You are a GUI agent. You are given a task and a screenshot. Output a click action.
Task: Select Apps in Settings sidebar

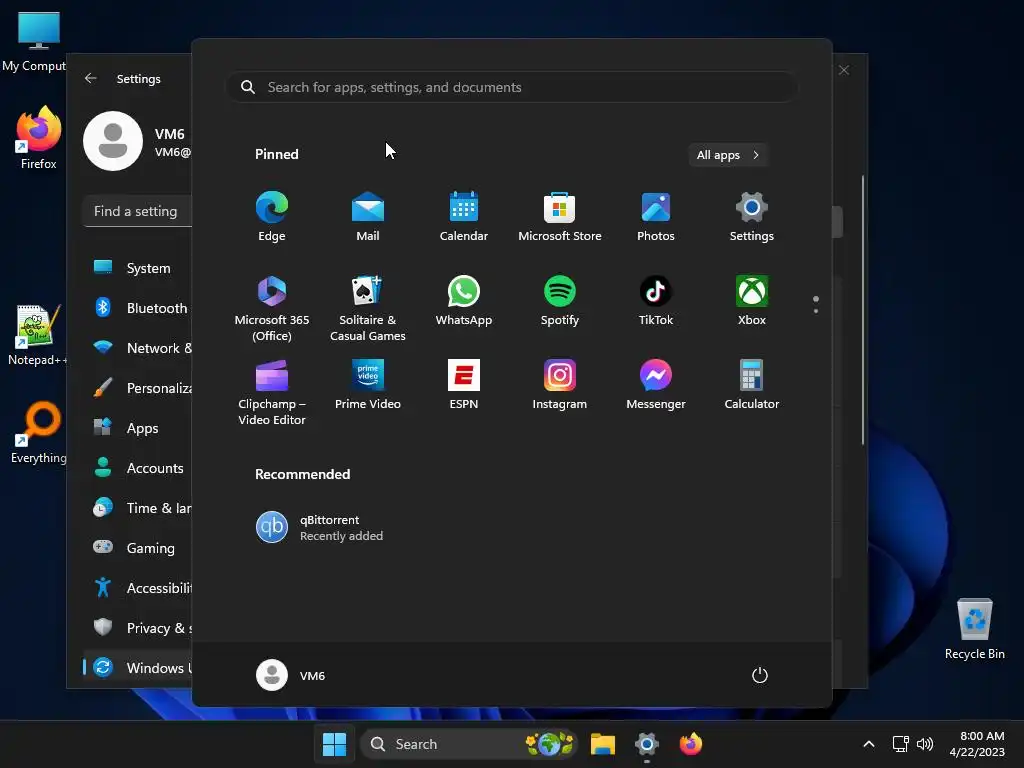138,428
